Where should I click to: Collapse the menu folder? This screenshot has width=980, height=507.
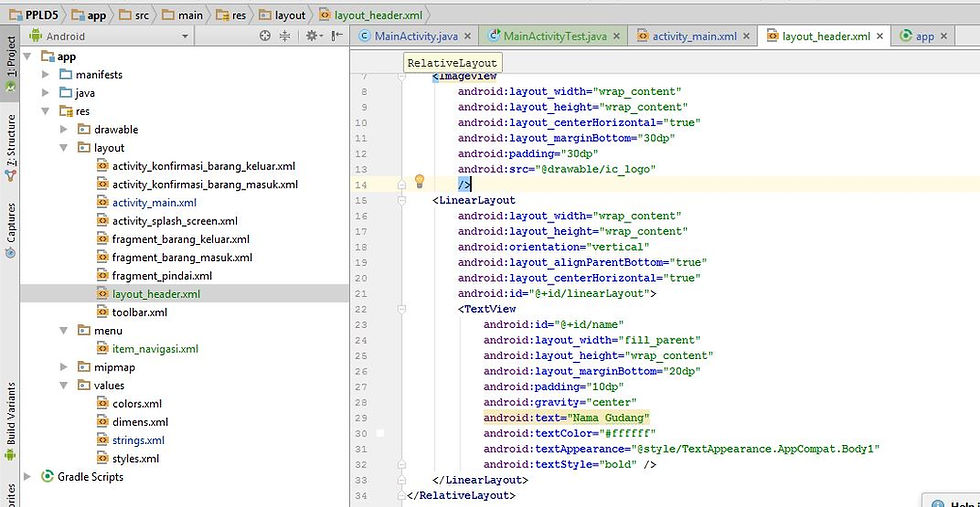pyautogui.click(x=63, y=330)
